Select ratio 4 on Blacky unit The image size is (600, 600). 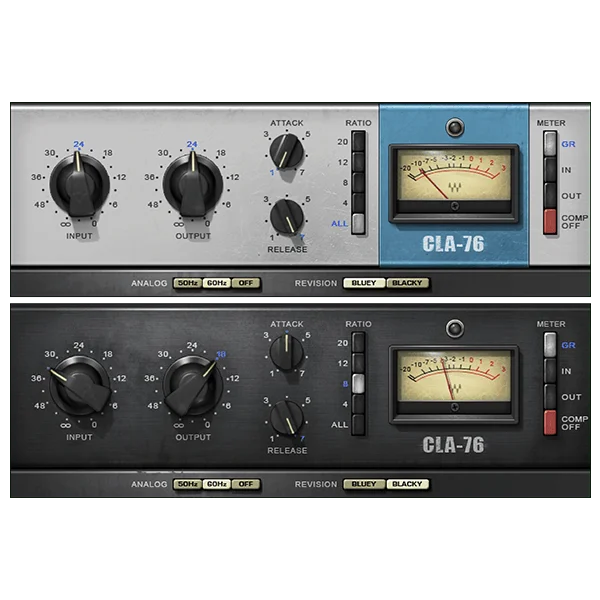359,404
